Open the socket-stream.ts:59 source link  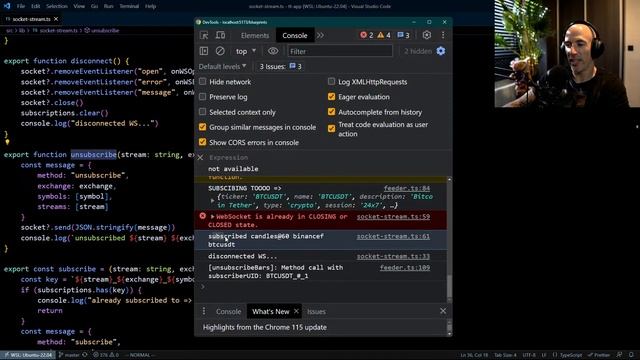393,217
